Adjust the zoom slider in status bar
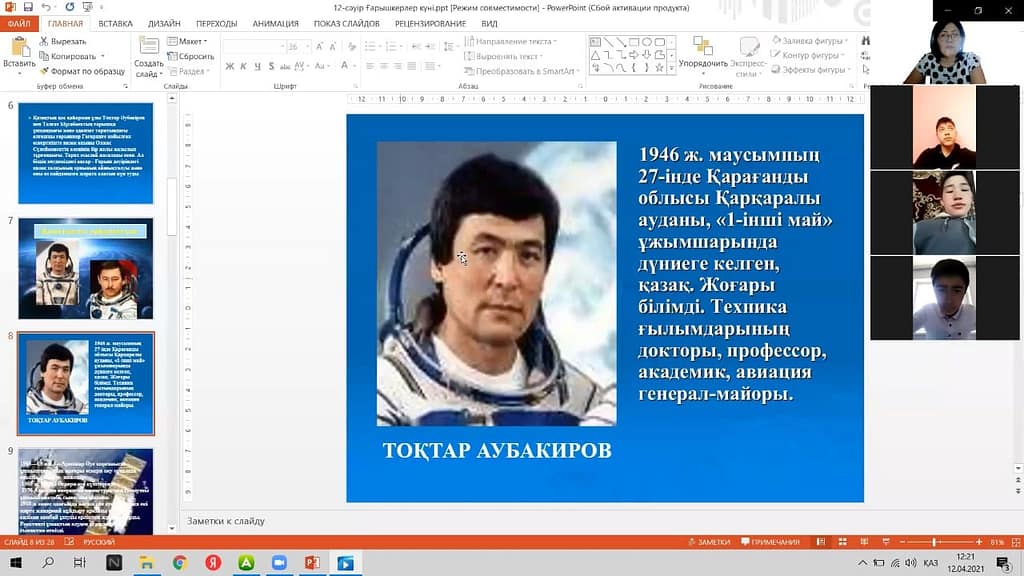1024x576 pixels. coord(934,542)
